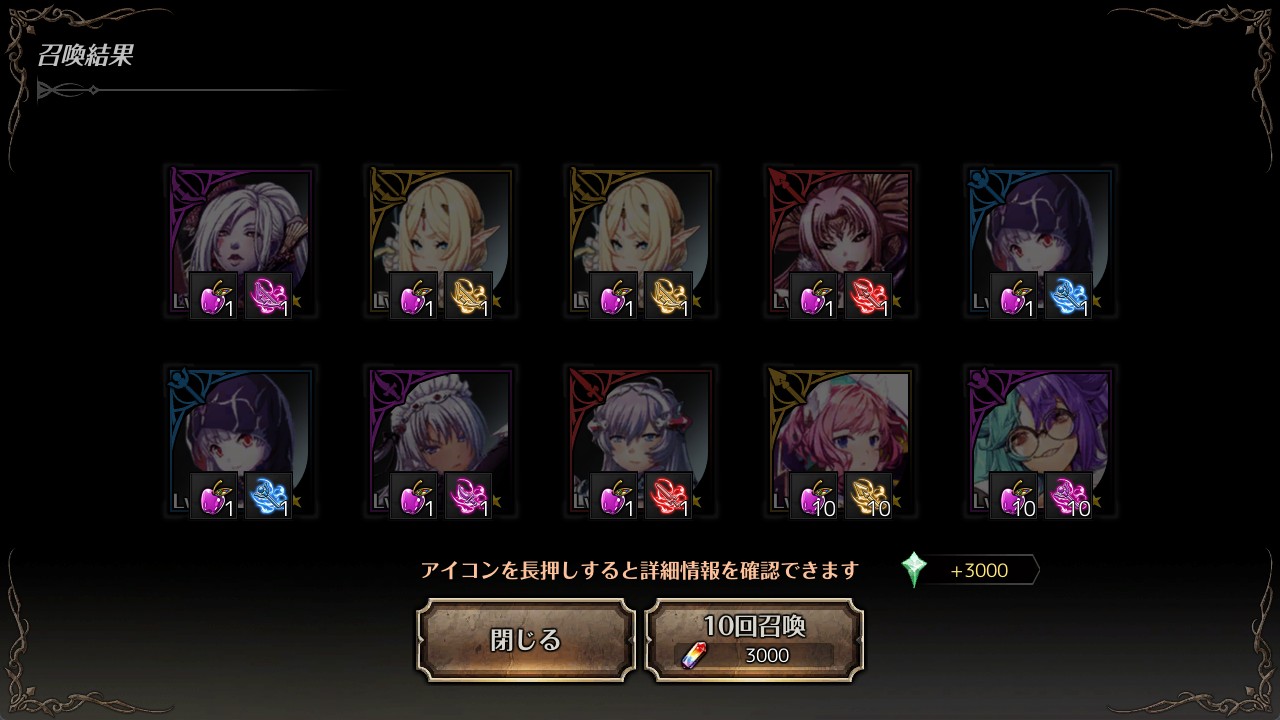Image resolution: width=1280 pixels, height=720 pixels.
Task: Click the pink fragment x10 icon on the glasses character card
Action: coord(1068,496)
